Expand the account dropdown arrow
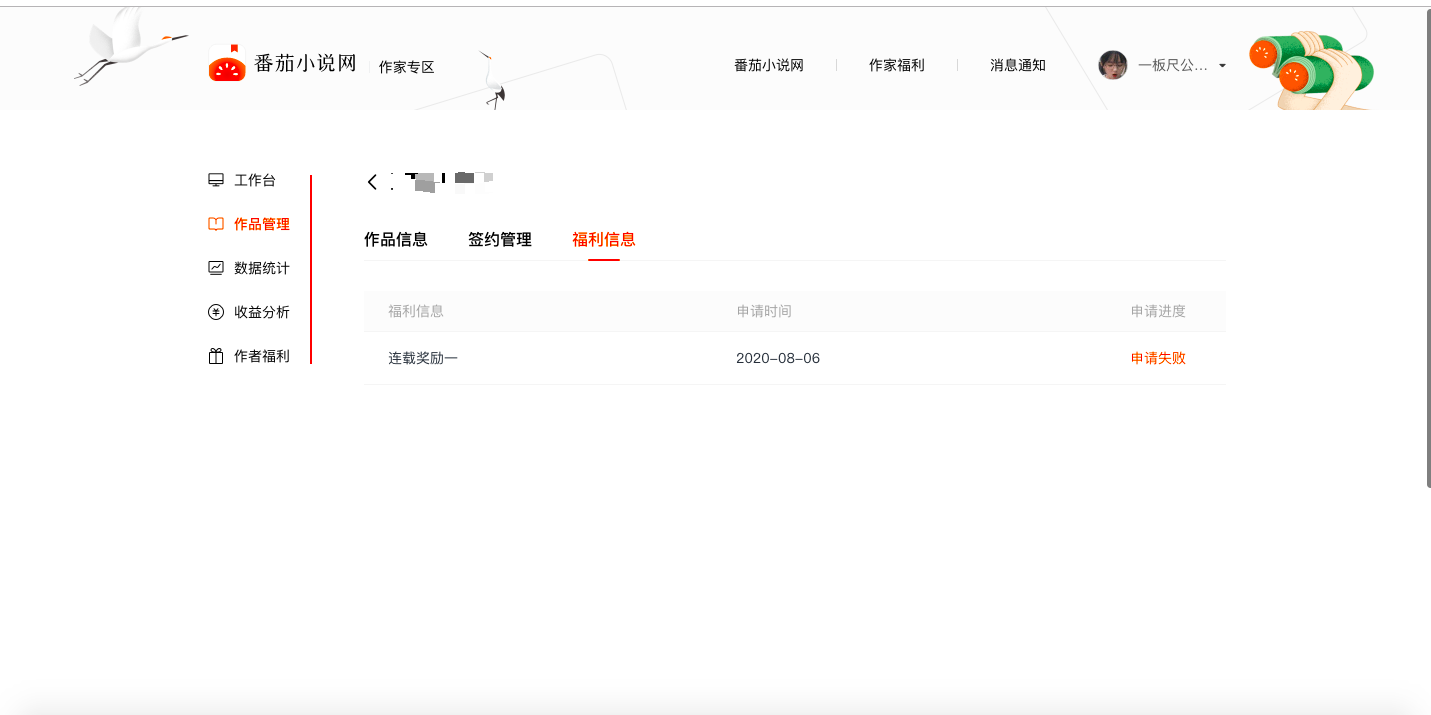The image size is (1431, 715). point(1222,66)
